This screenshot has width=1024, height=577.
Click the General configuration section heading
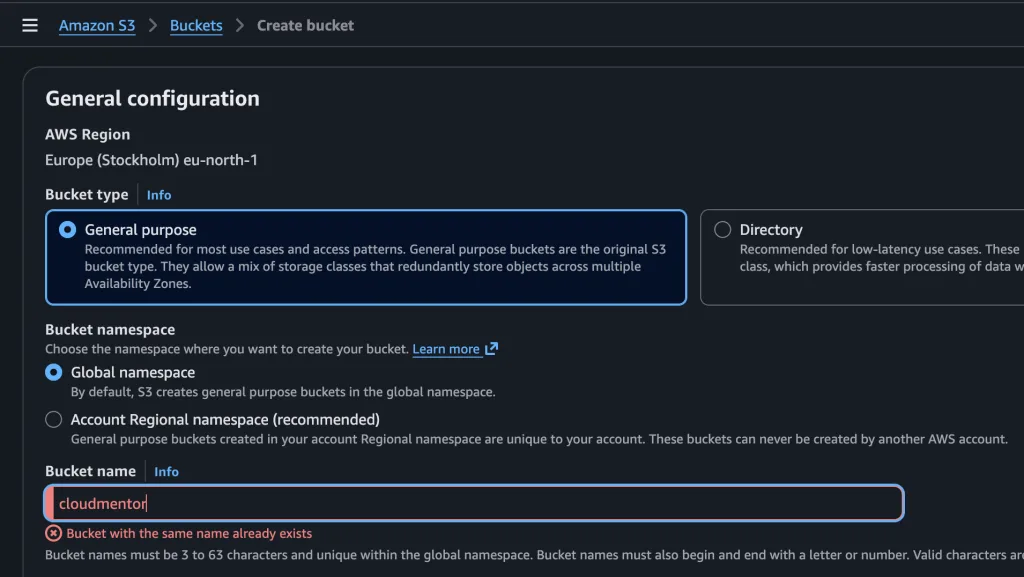pyautogui.click(x=152, y=98)
